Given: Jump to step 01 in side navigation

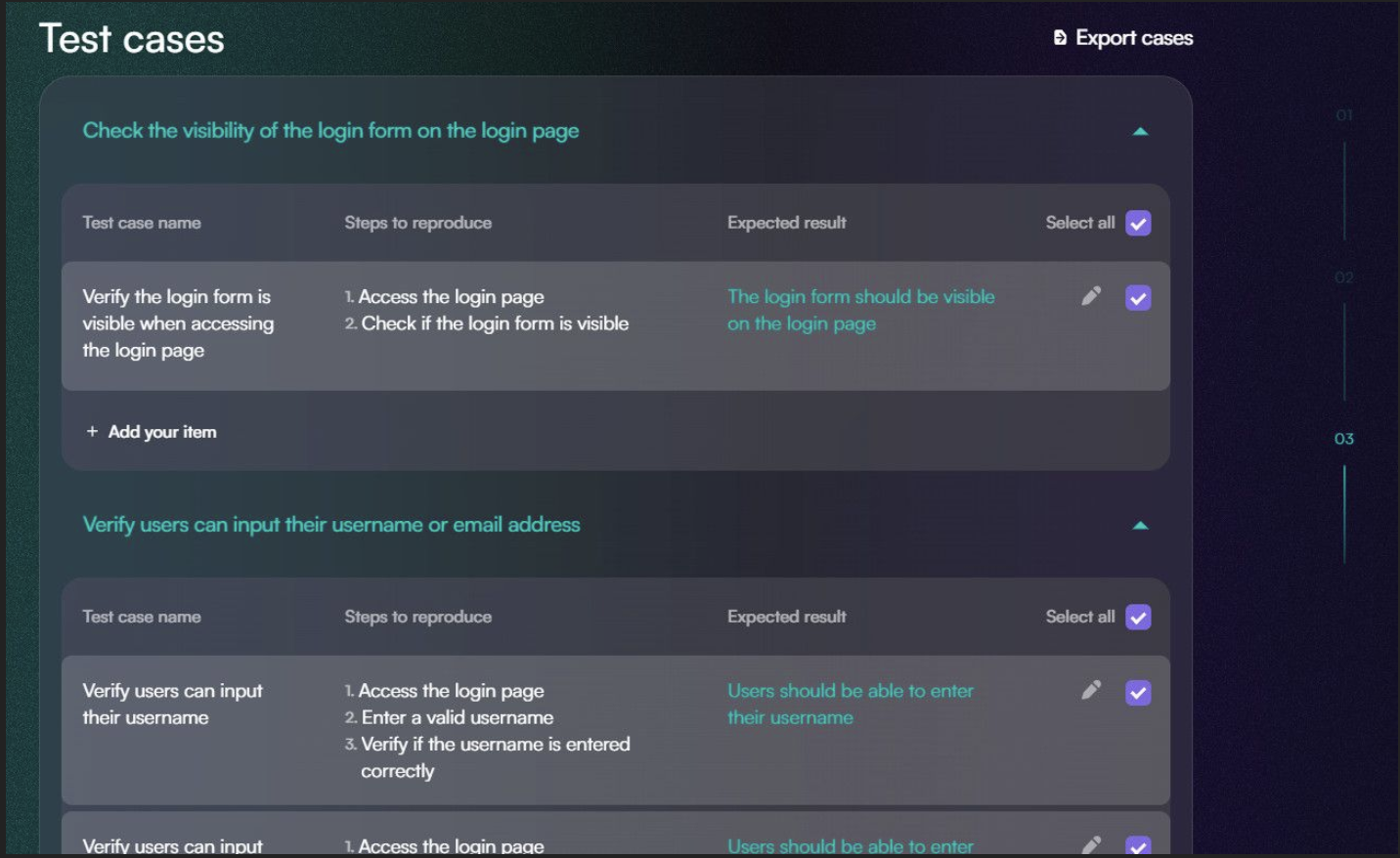Looking at the screenshot, I should tap(1344, 115).
